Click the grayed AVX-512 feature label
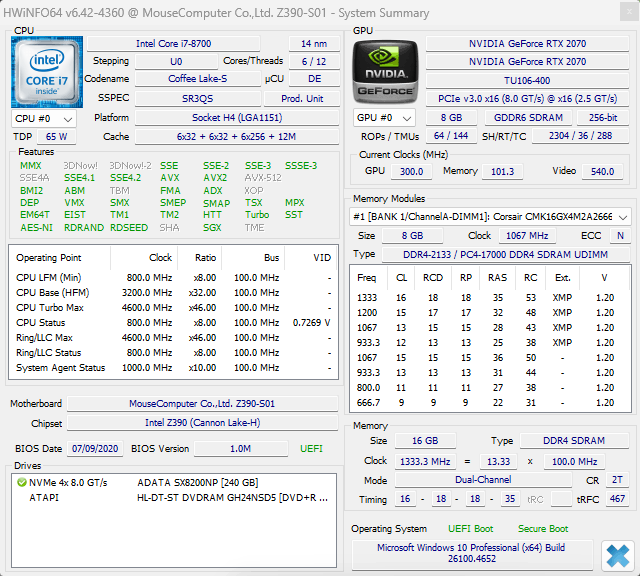This screenshot has width=640, height=576. (x=263, y=178)
